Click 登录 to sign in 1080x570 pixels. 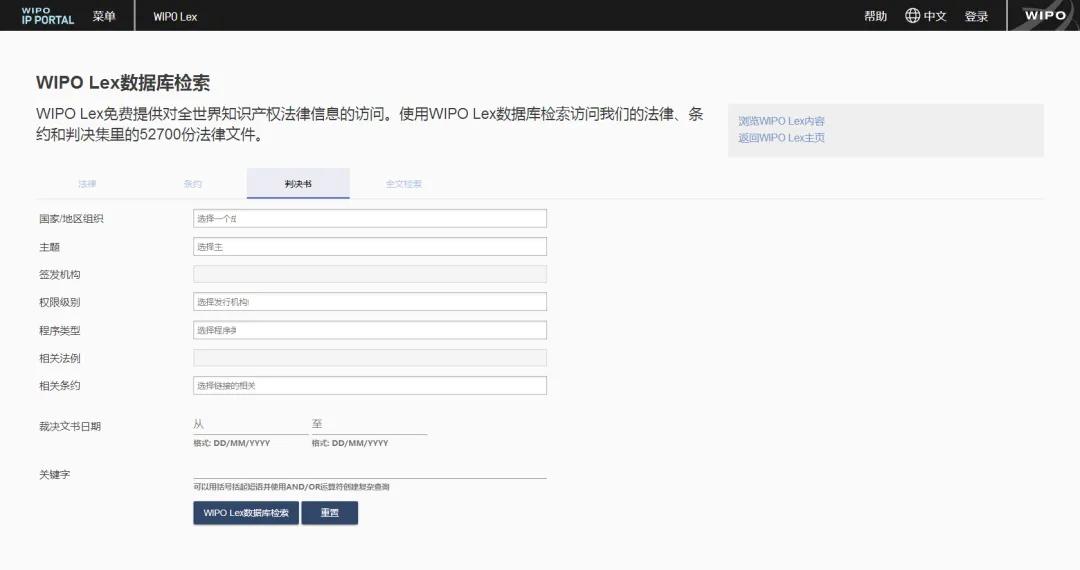(976, 16)
